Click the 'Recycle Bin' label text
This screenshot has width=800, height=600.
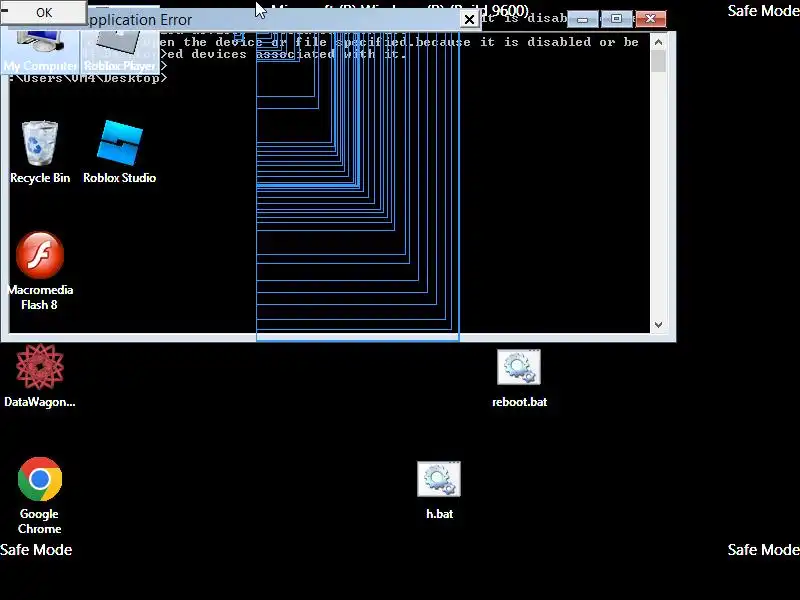(40, 178)
